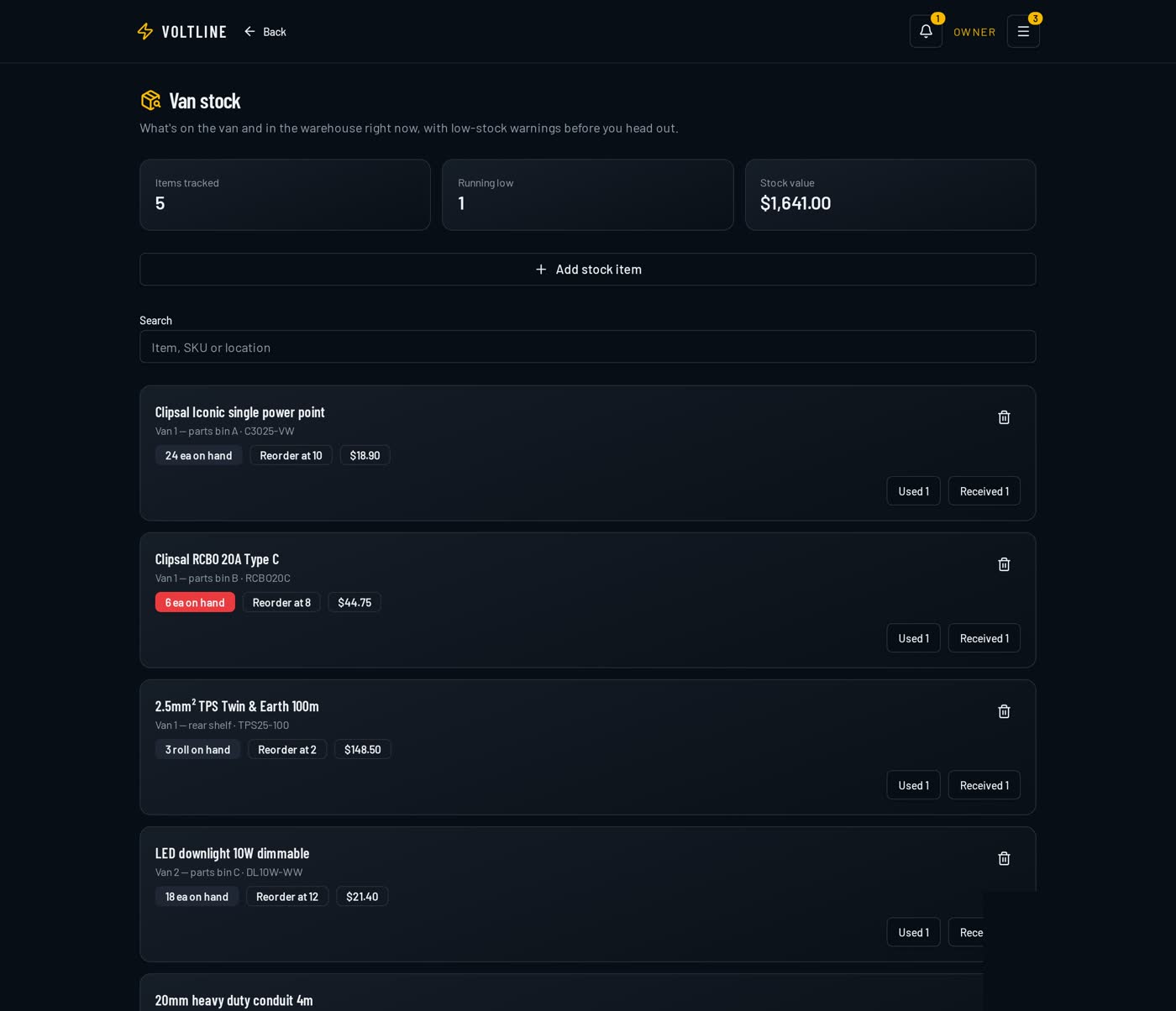The height and width of the screenshot is (1011, 1176).
Task: Click the red 6 ea on hand badge
Action: coord(195,602)
